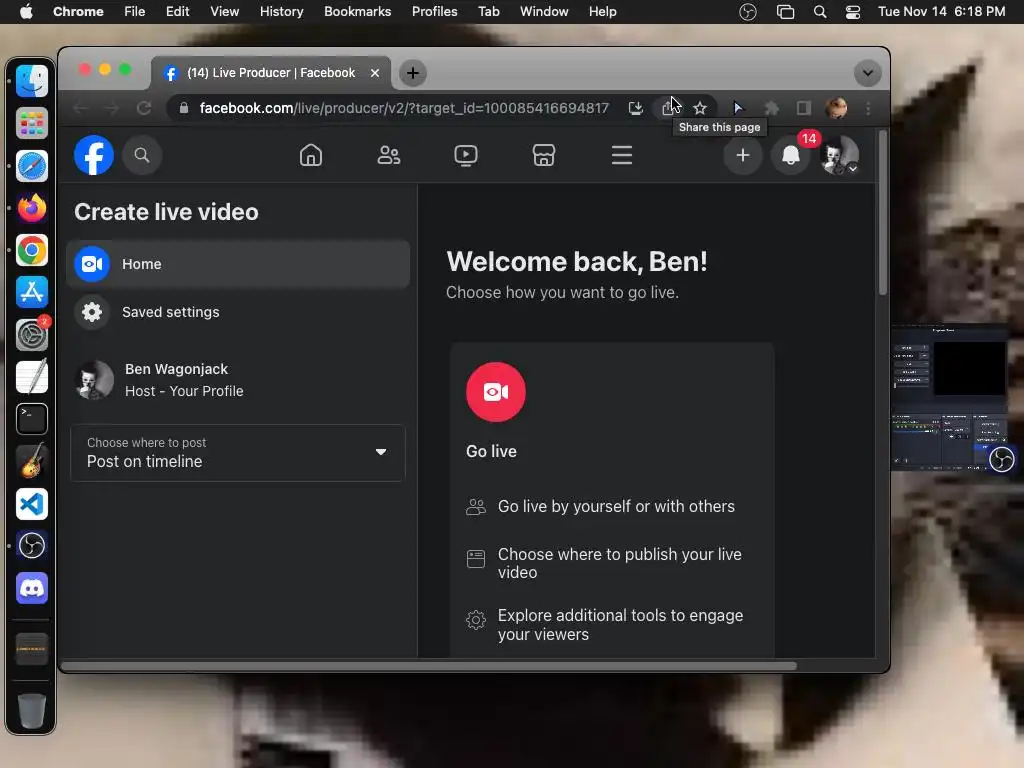Open the Edit menu
Viewport: 1024px width, 768px height.
tap(178, 12)
